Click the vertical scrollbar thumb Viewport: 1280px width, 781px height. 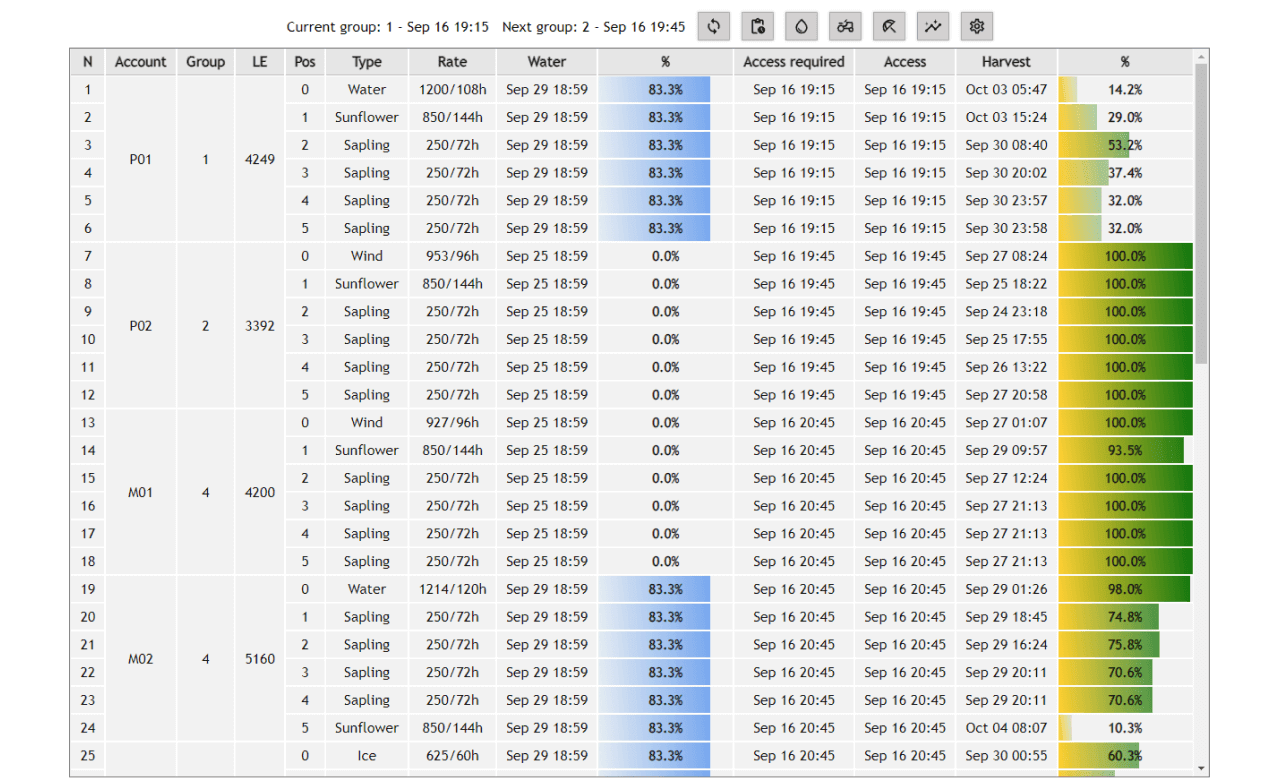click(1200, 210)
